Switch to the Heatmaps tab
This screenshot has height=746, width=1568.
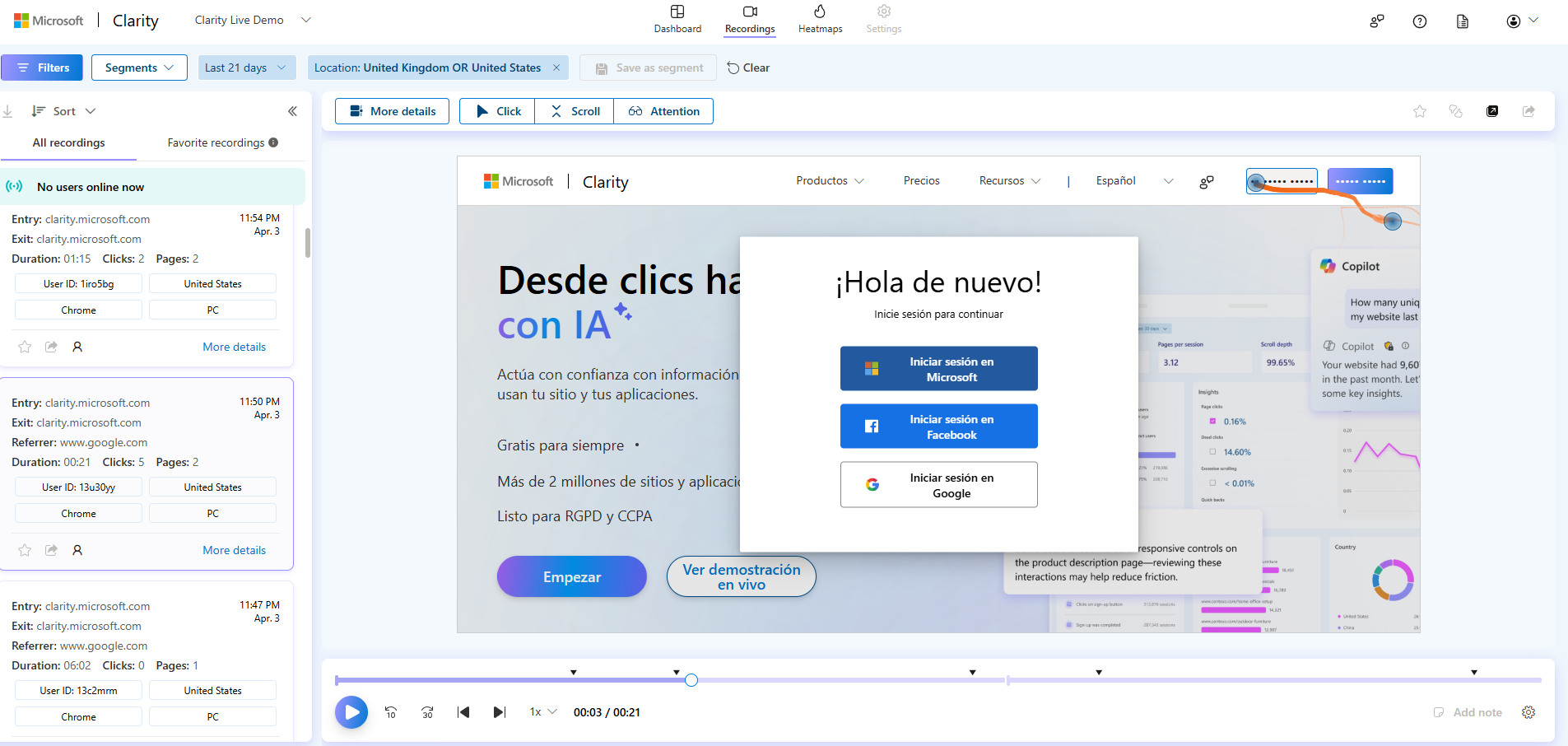click(x=820, y=18)
